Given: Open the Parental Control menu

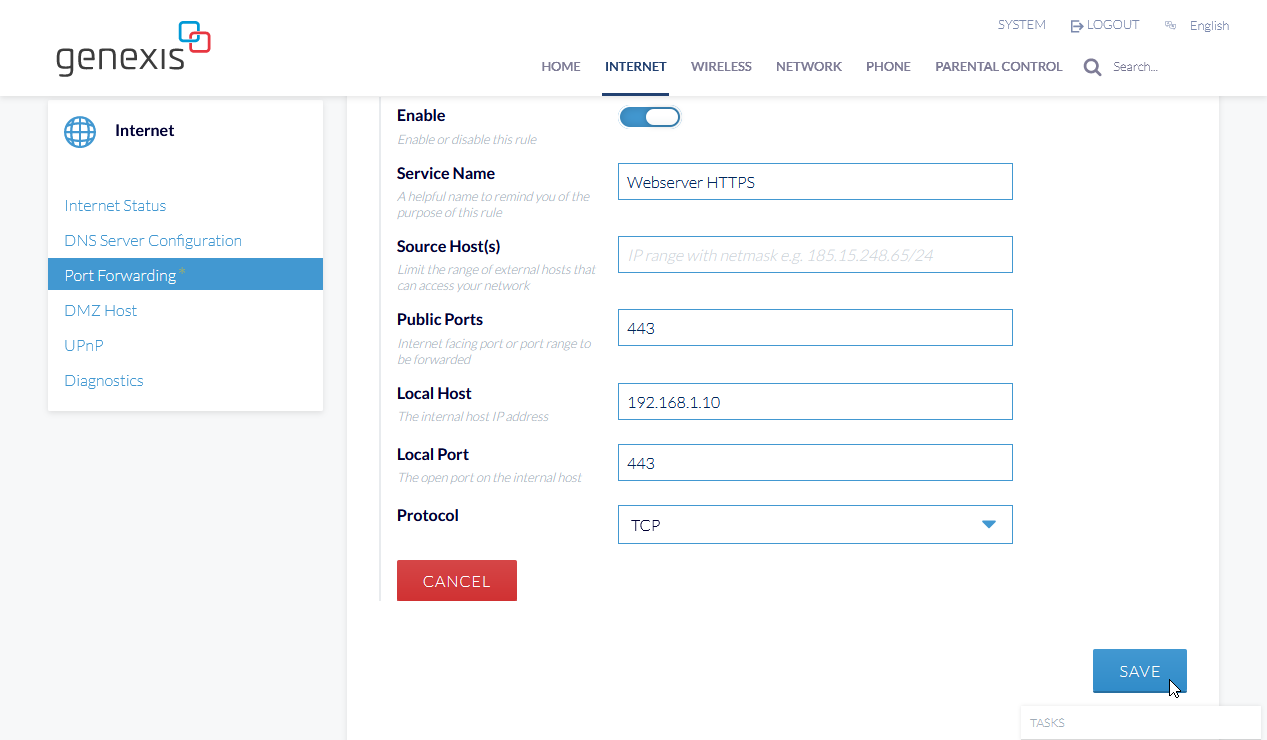Looking at the screenshot, I should pyautogui.click(x=998, y=67).
